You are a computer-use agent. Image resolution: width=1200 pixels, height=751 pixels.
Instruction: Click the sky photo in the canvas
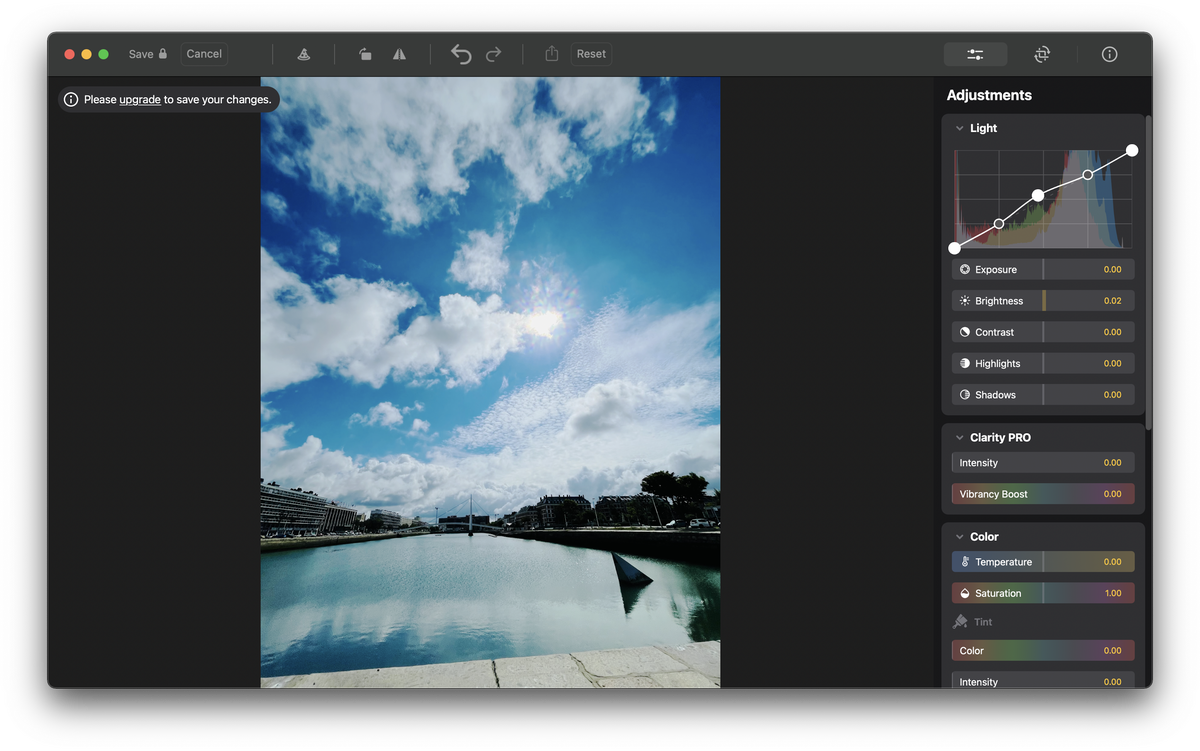pyautogui.click(x=490, y=382)
